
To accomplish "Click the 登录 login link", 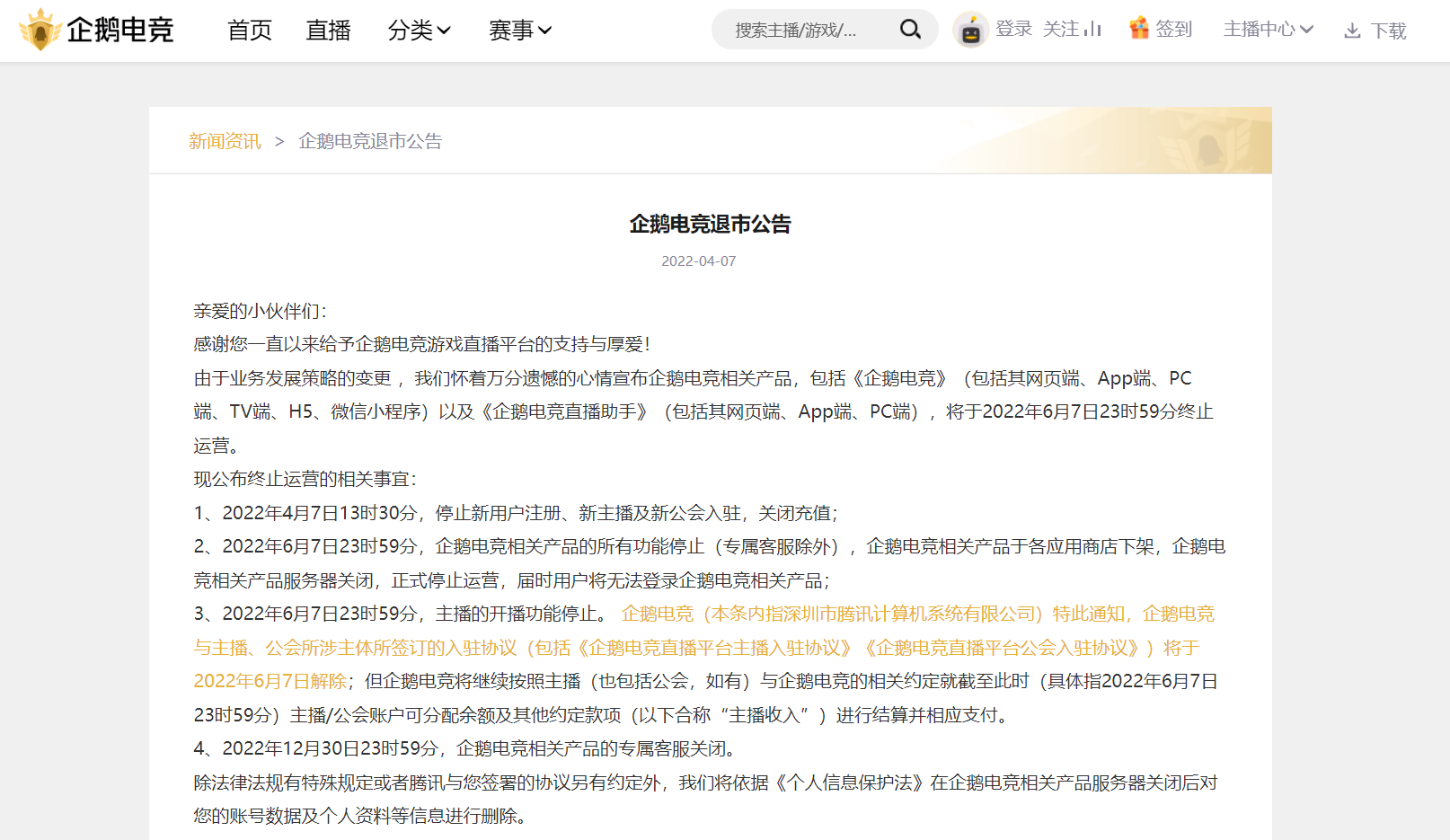I will click(x=1014, y=30).
